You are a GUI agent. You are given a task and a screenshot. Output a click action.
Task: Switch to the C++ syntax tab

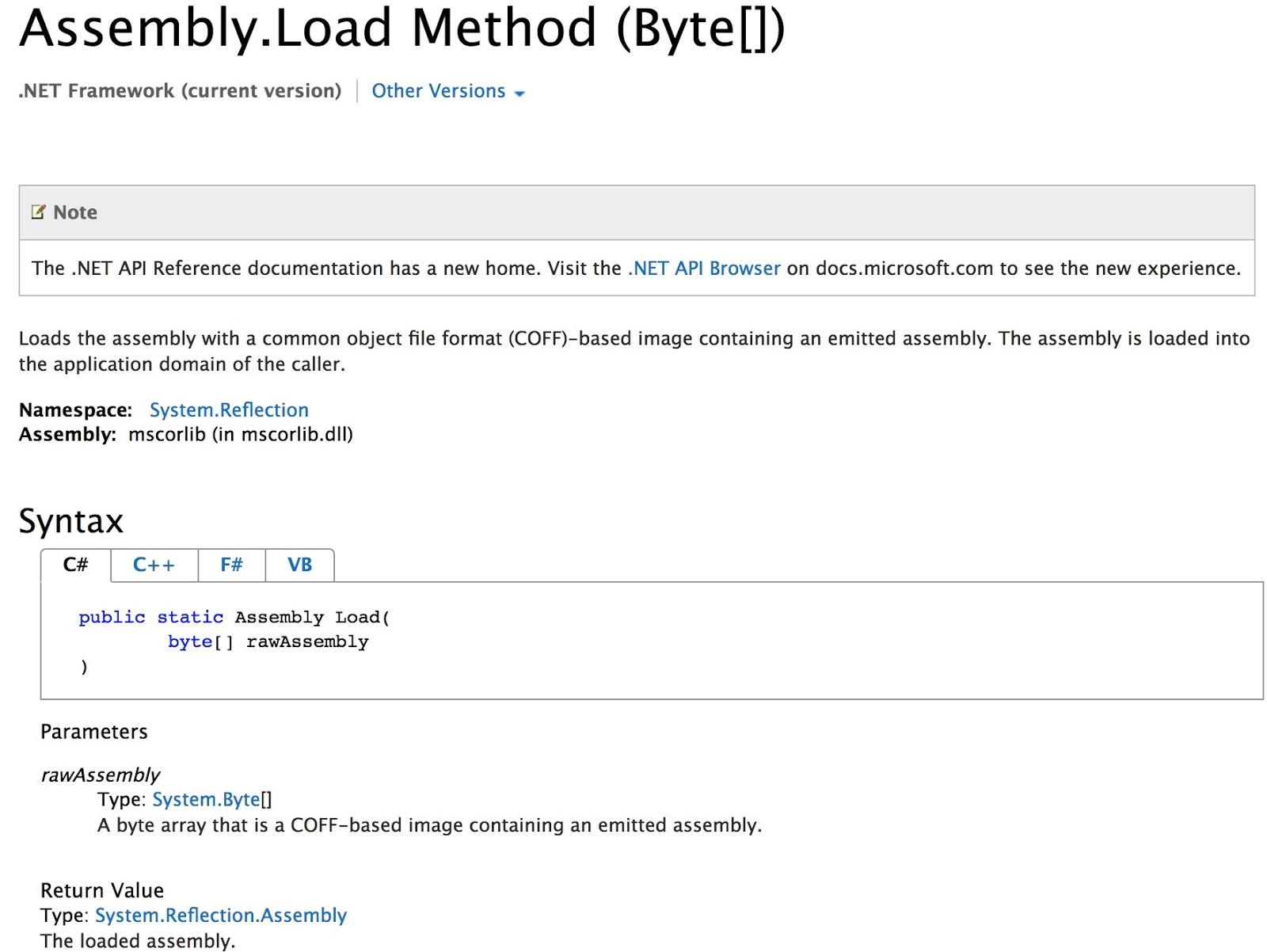[154, 565]
